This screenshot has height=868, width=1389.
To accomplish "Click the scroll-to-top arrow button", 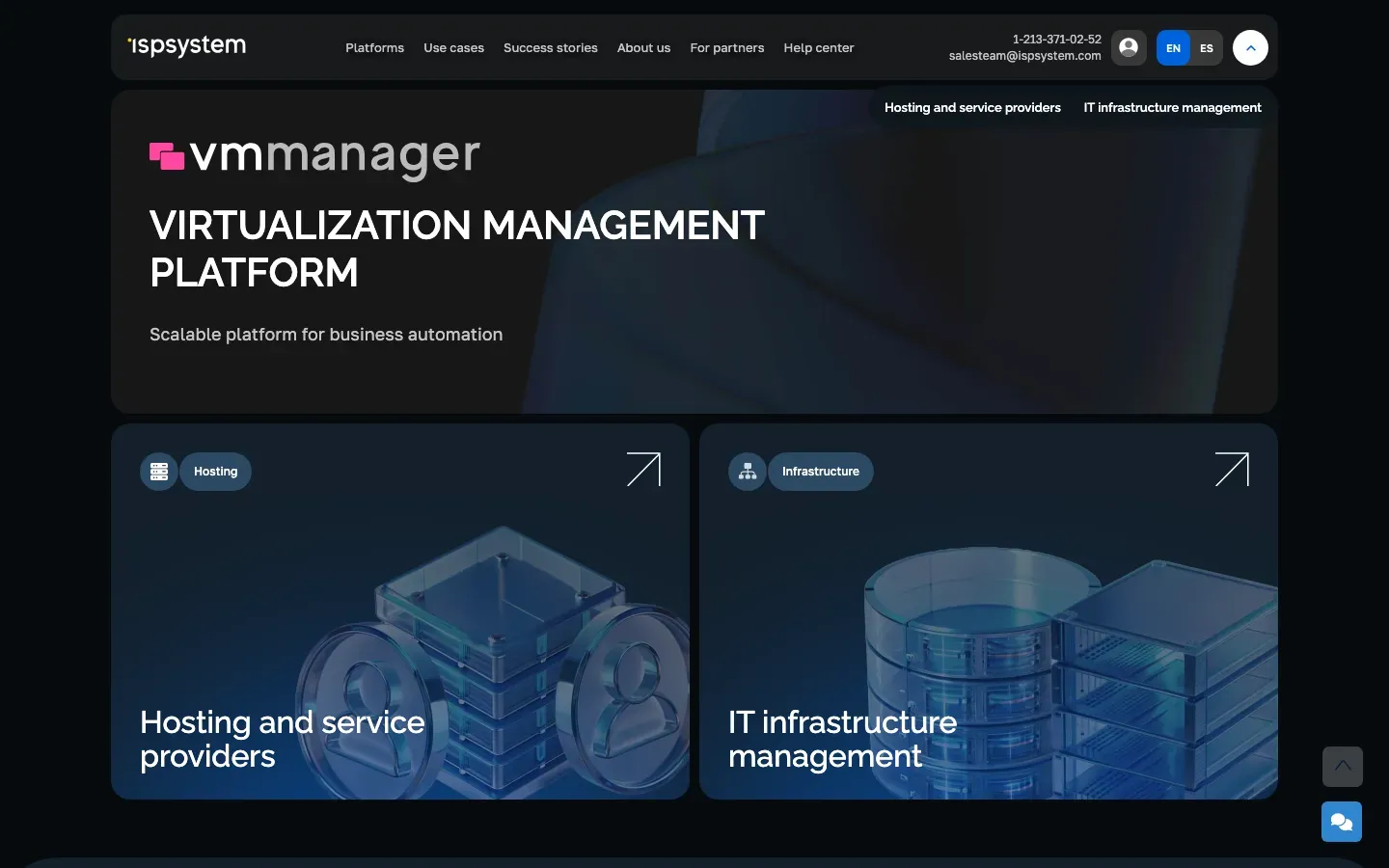I will point(1343,767).
